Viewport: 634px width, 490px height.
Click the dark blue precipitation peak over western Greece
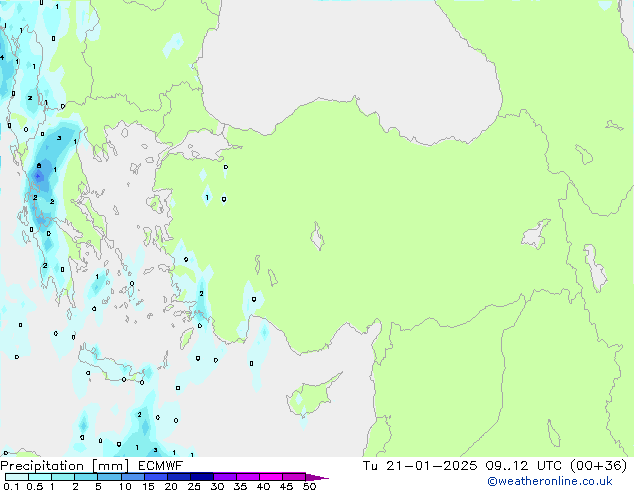39,176
